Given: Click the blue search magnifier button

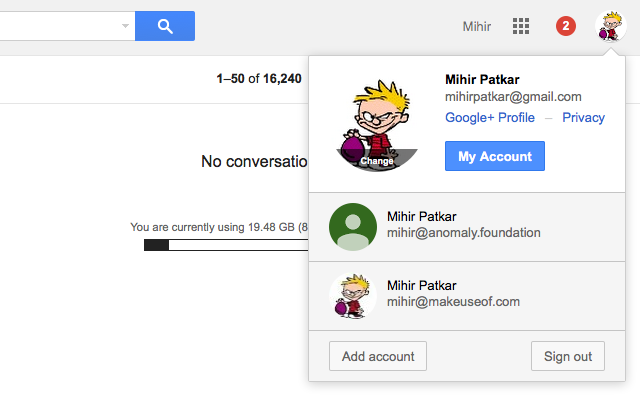Looking at the screenshot, I should [x=165, y=26].
